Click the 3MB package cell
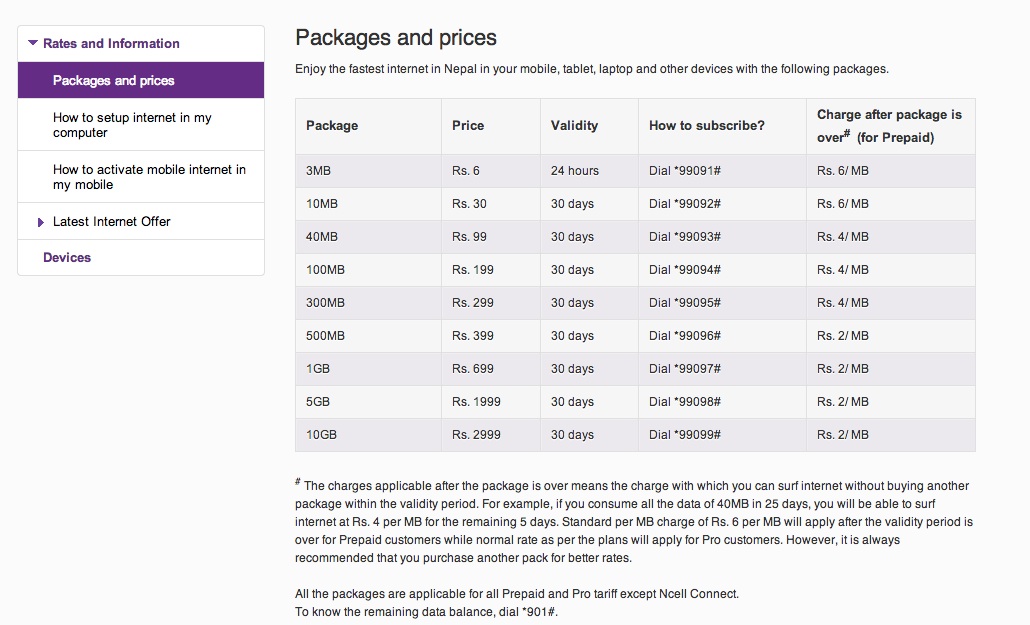1030x625 pixels. pyautogui.click(x=318, y=171)
